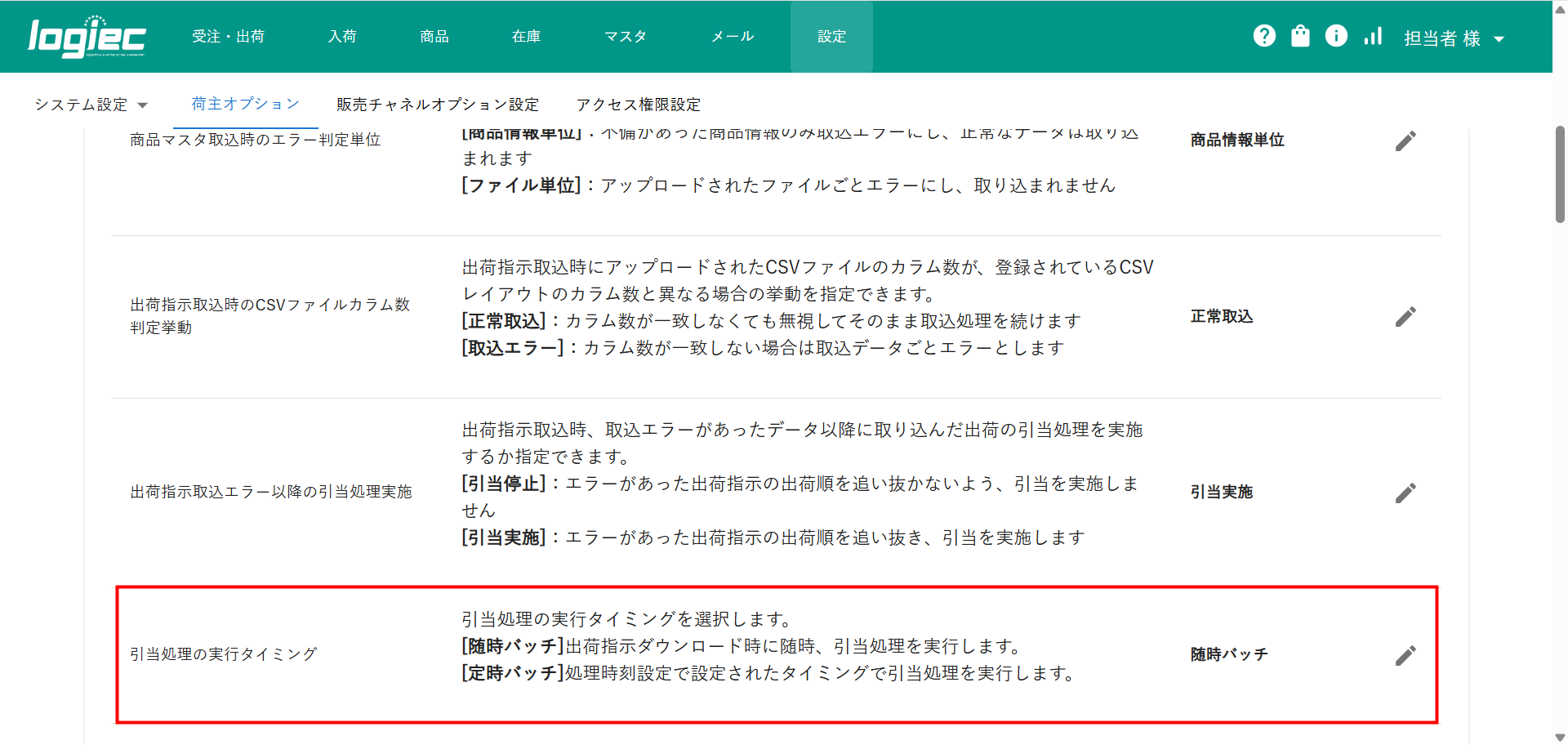Open the information icon in header
This screenshot has width=1568, height=745.
point(1336,36)
